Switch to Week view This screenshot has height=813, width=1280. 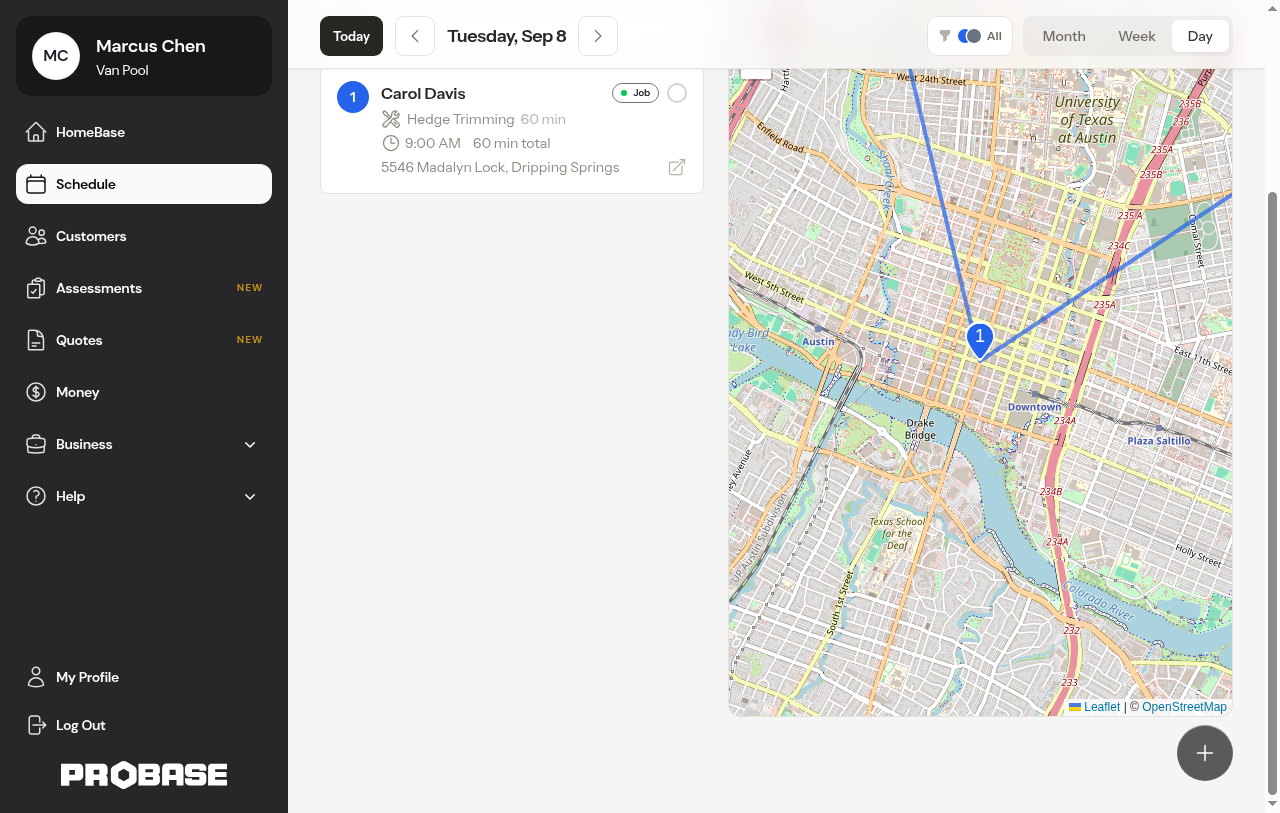[1137, 36]
